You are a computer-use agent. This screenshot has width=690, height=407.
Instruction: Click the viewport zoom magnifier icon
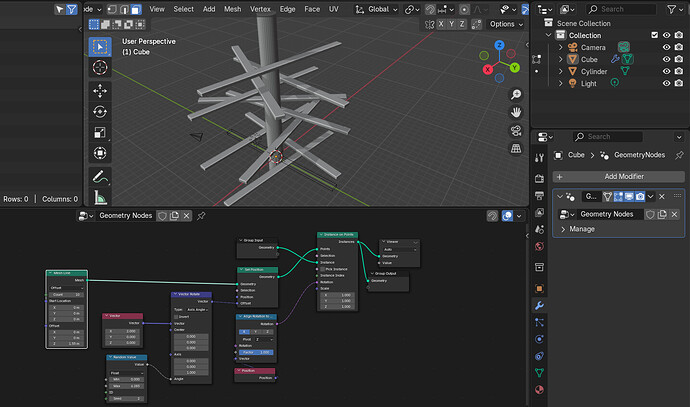[516, 94]
